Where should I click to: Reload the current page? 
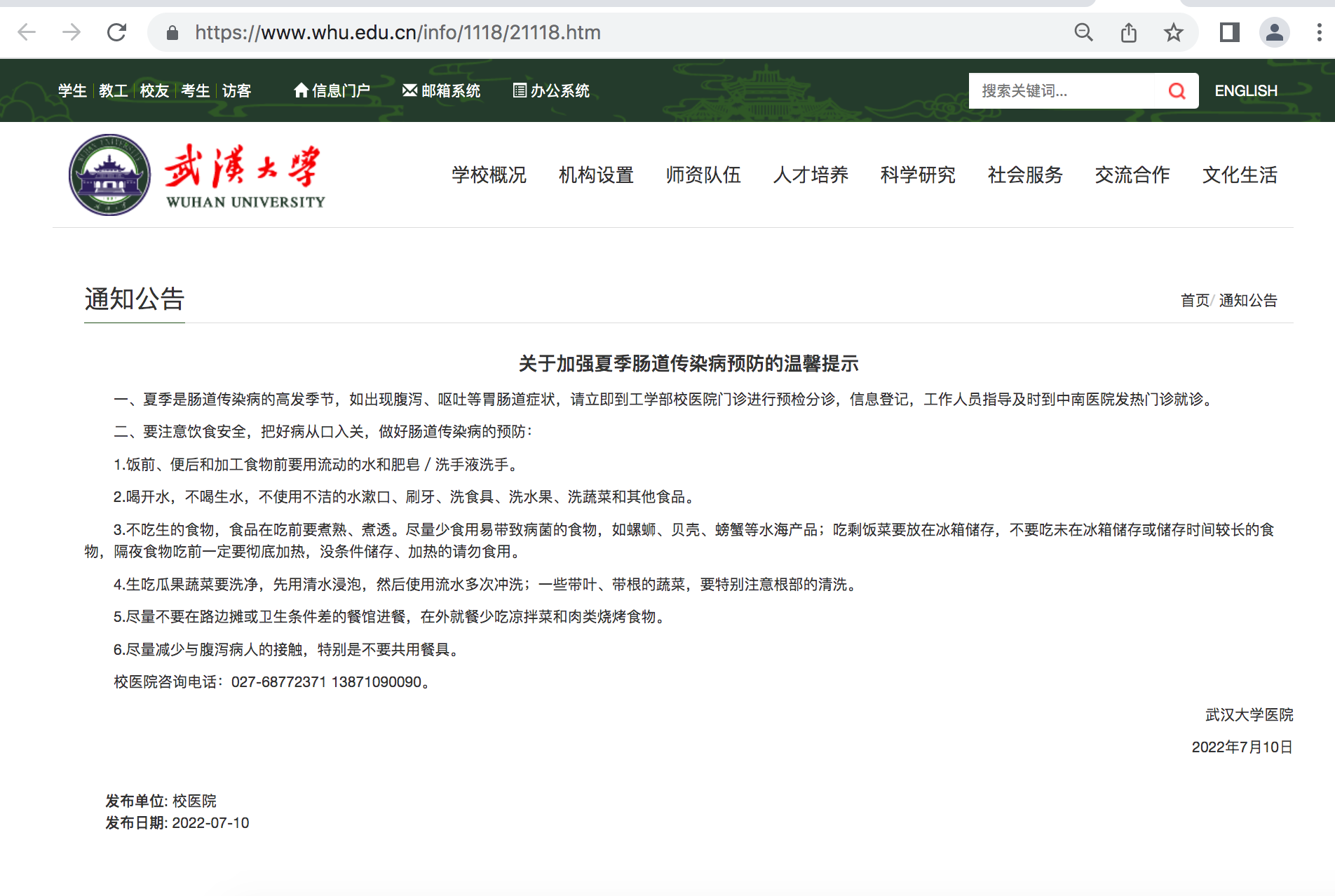[116, 32]
